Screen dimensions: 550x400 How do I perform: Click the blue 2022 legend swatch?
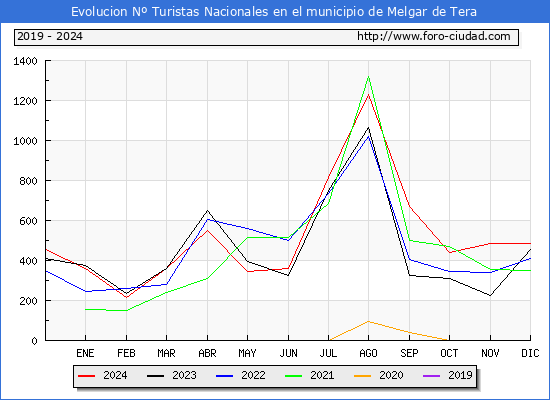point(224,376)
